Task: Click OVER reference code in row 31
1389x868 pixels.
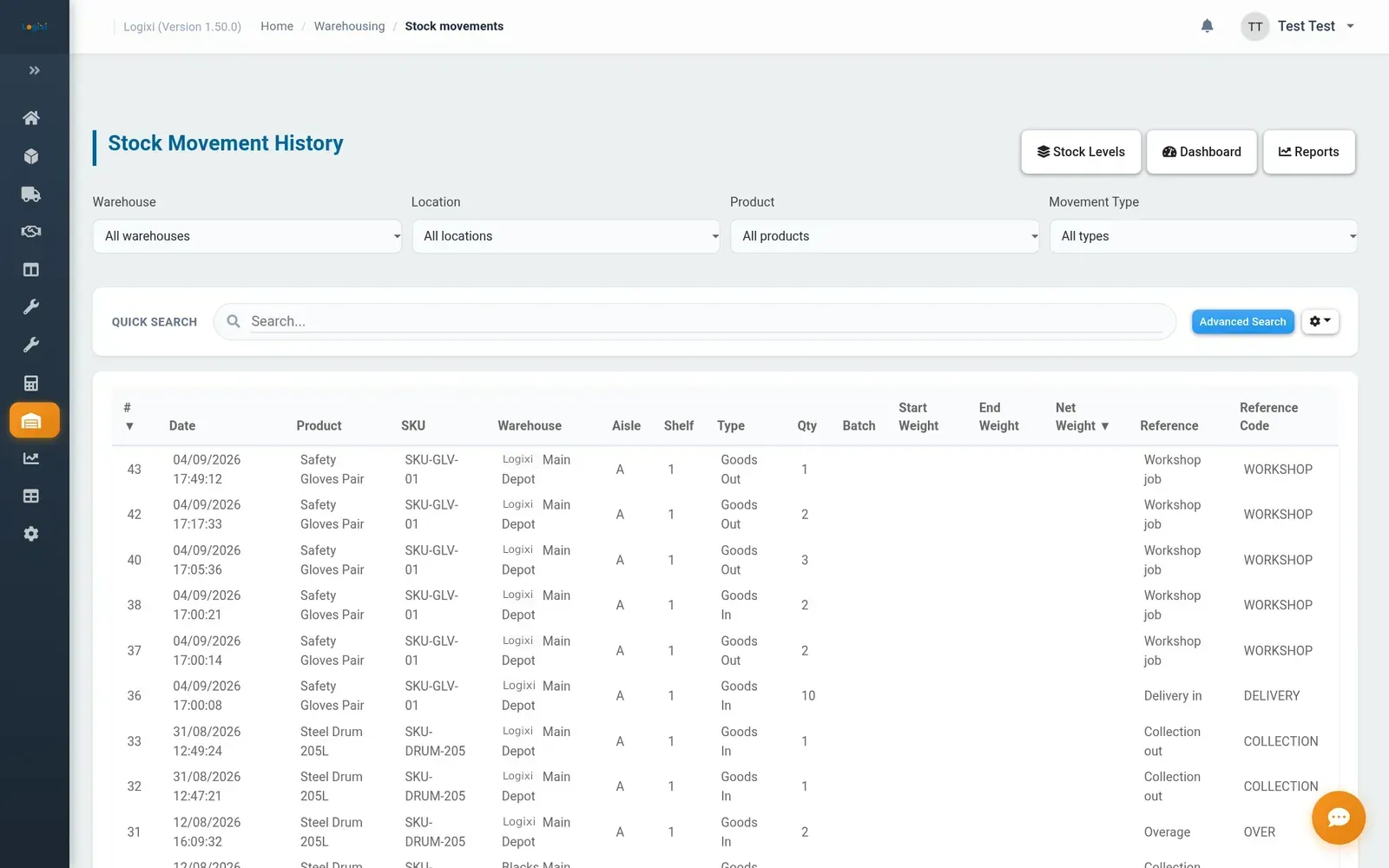Action: tap(1259, 832)
